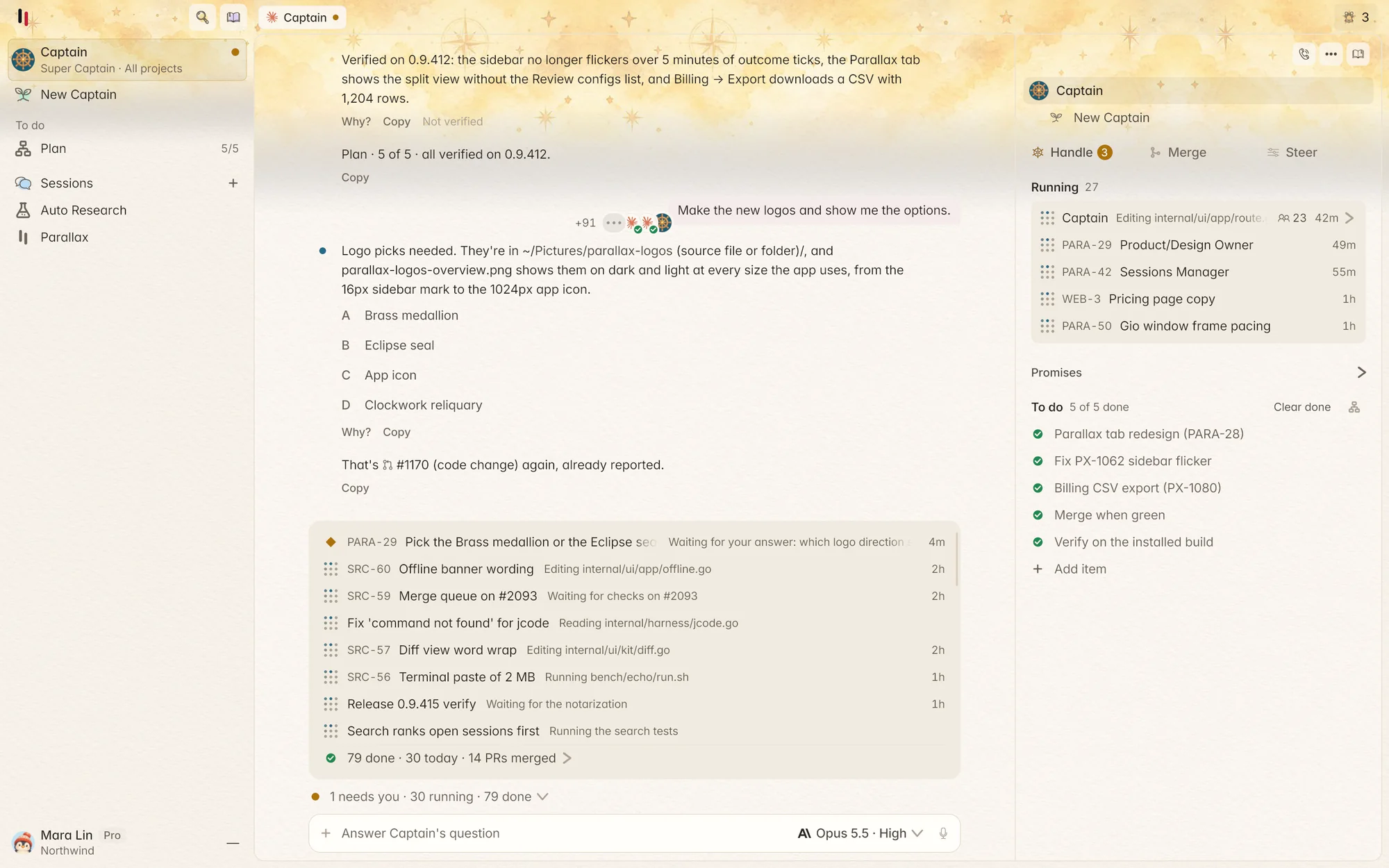Image resolution: width=1389 pixels, height=868 pixels.
Task: Open the PARA-29 Pick the Brass medallion row
Action: coord(634,542)
